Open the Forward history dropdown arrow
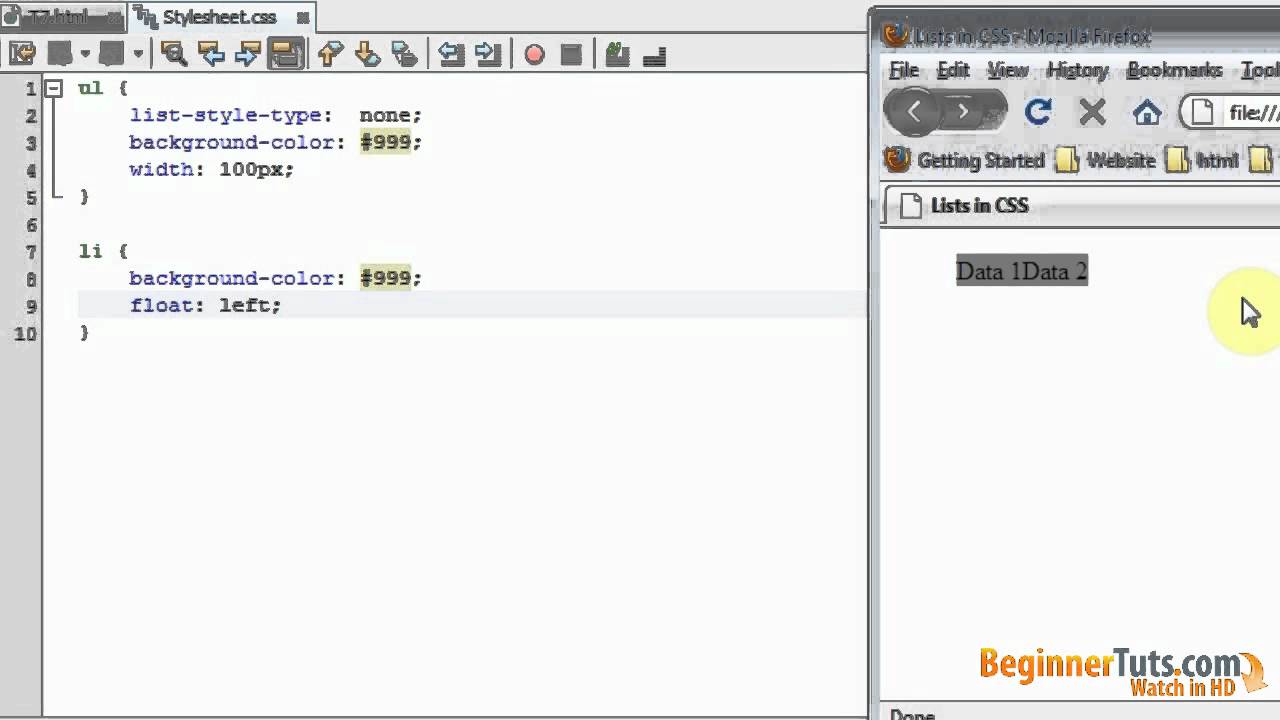 [138, 54]
